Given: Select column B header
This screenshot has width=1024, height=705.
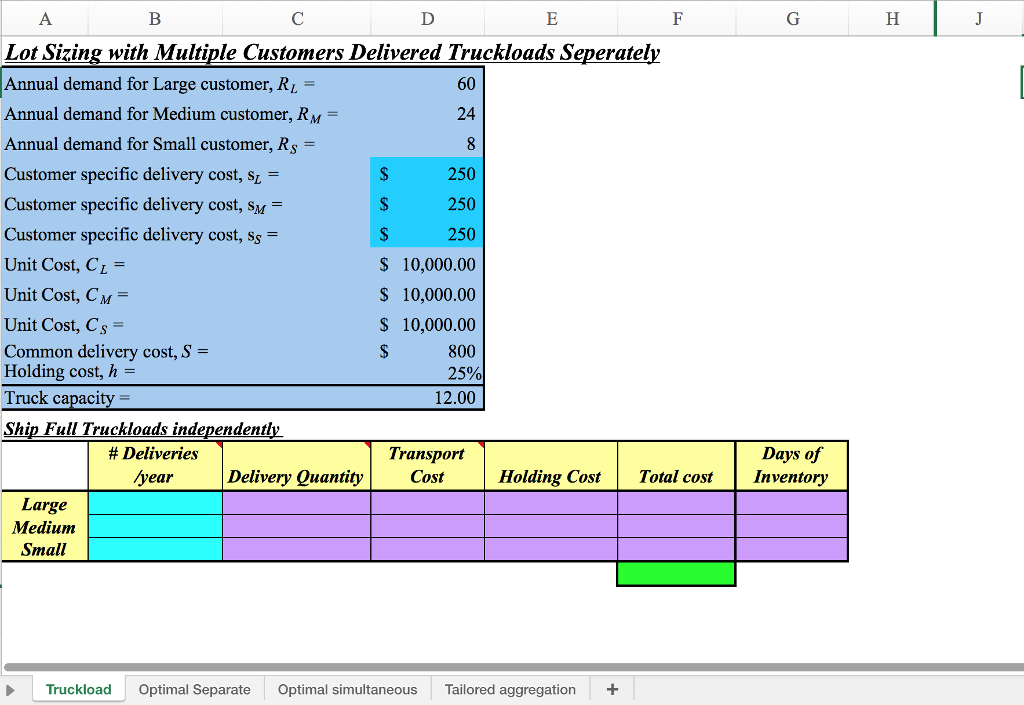Looking at the screenshot, I should (x=155, y=18).
